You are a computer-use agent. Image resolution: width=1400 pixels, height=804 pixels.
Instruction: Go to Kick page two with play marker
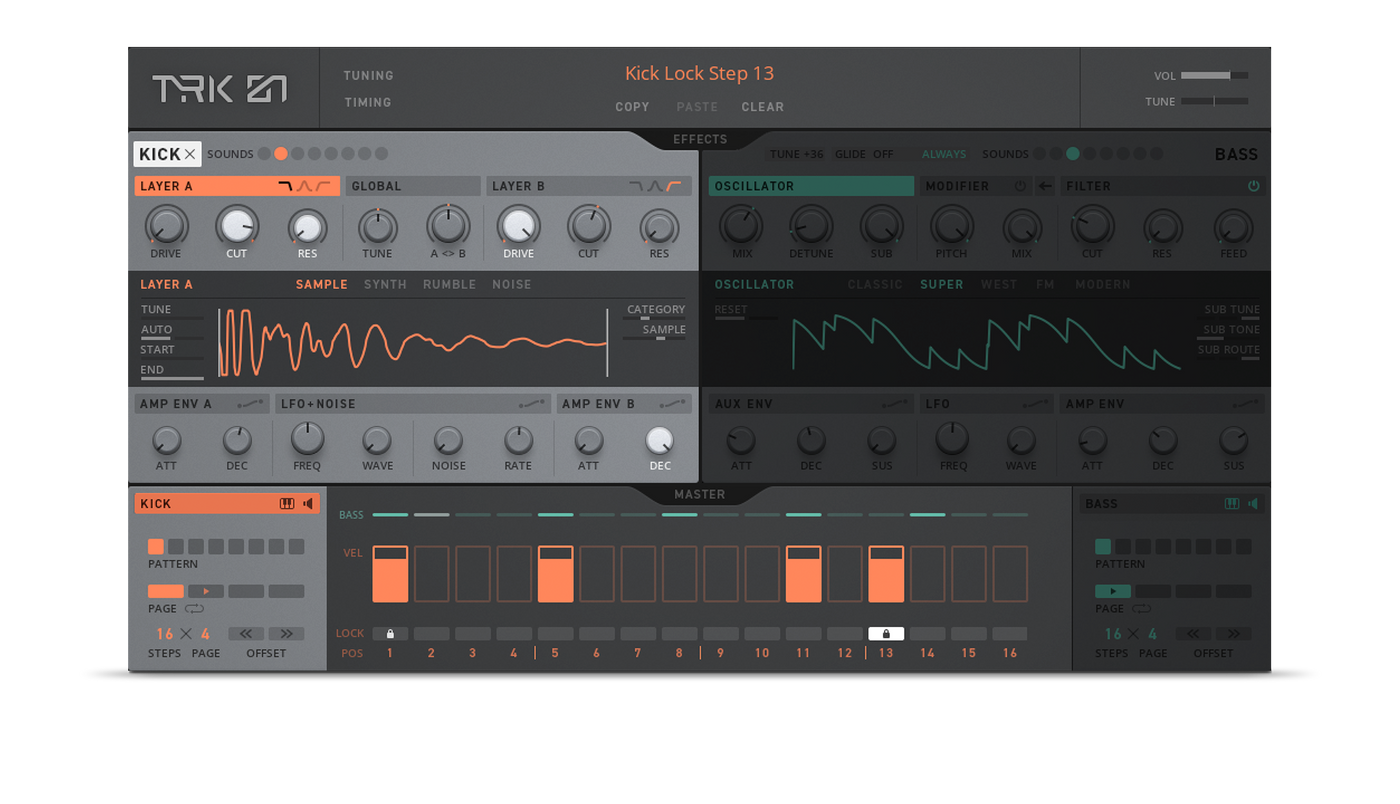pos(206,592)
